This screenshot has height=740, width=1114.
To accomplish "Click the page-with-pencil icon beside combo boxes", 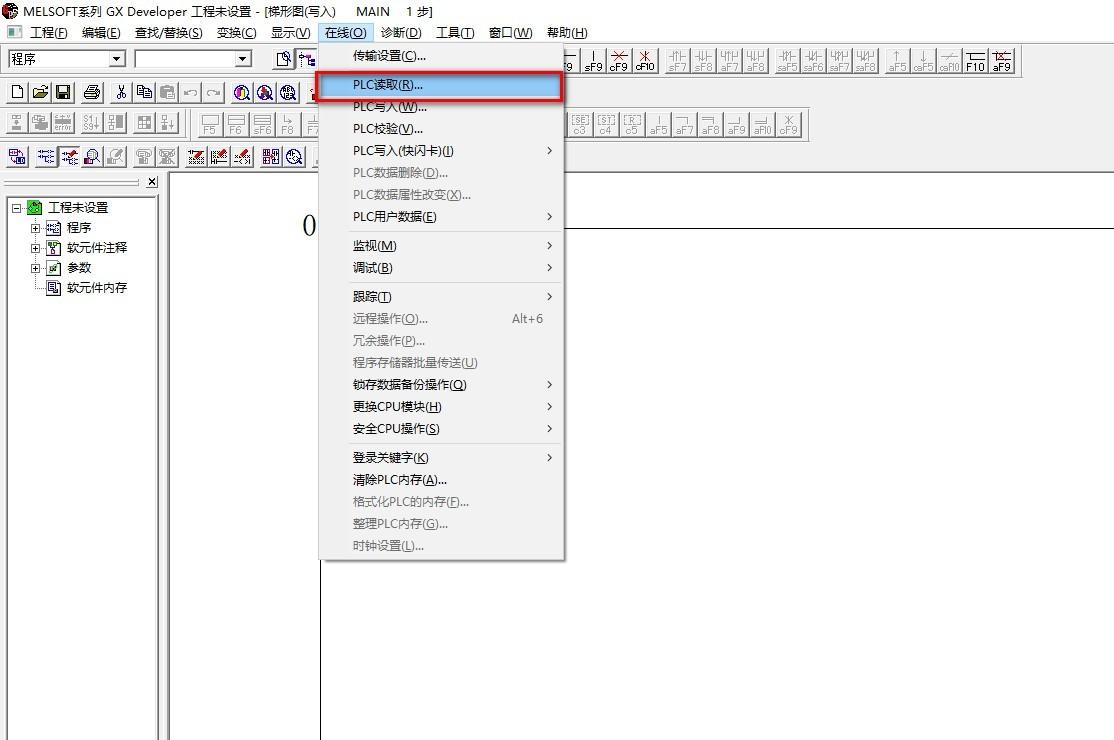I will 283,59.
